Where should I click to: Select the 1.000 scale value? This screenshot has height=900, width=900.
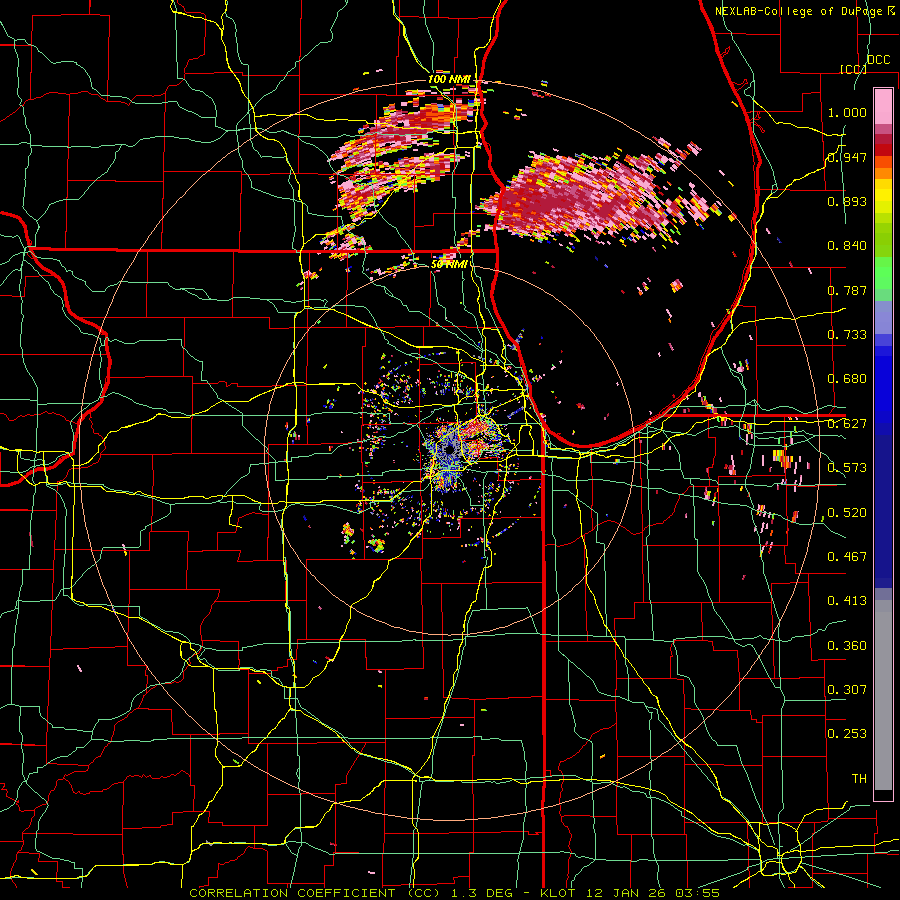coord(847,112)
